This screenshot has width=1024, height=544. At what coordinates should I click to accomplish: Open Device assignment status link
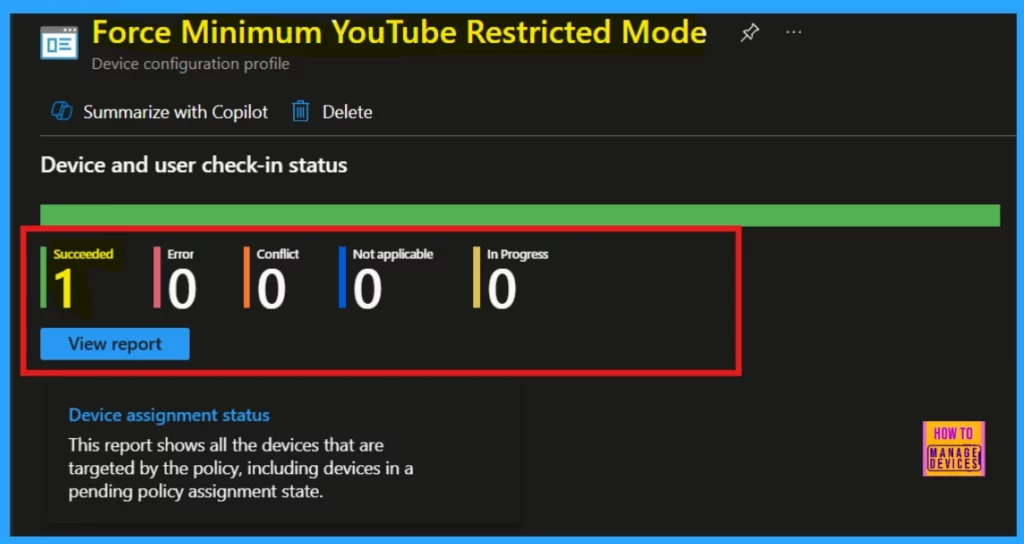(169, 415)
